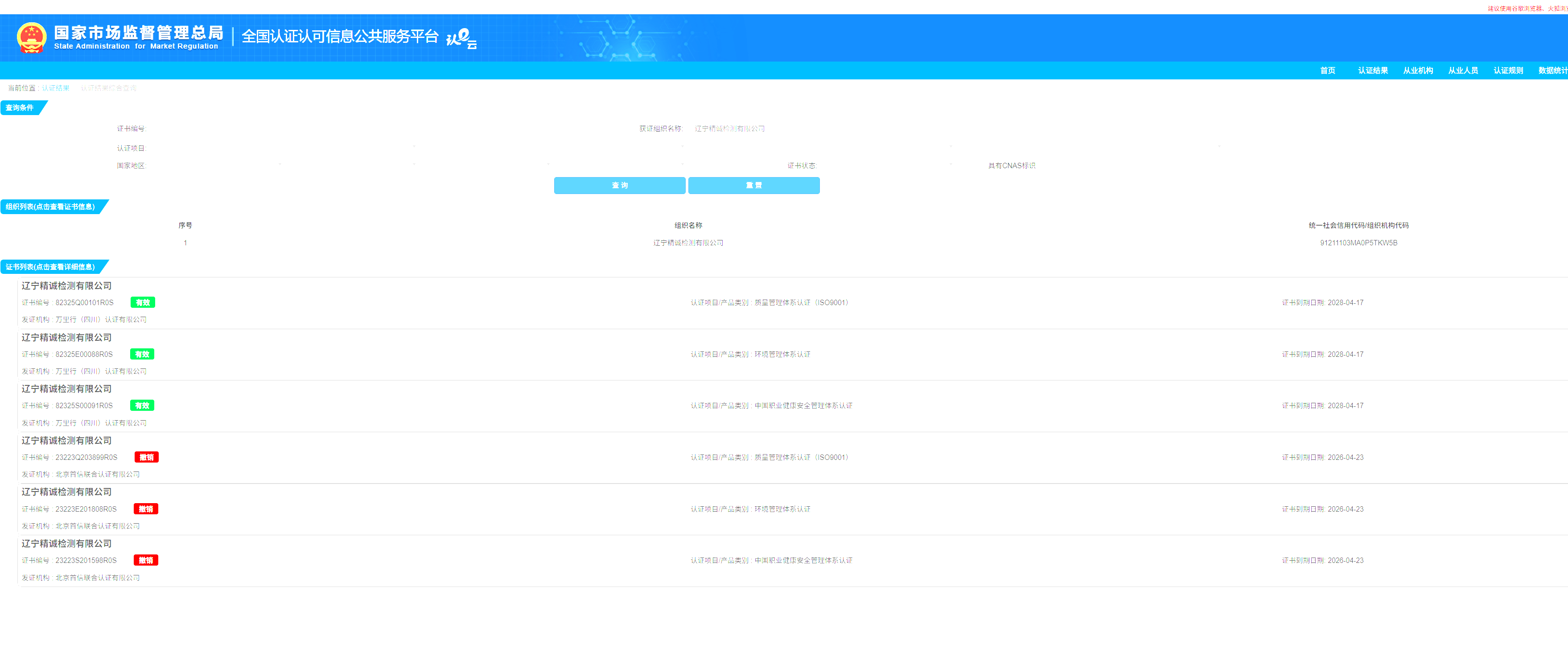1568x649 pixels.
Task: Open the 证书状态 dropdown
Action: (886, 165)
